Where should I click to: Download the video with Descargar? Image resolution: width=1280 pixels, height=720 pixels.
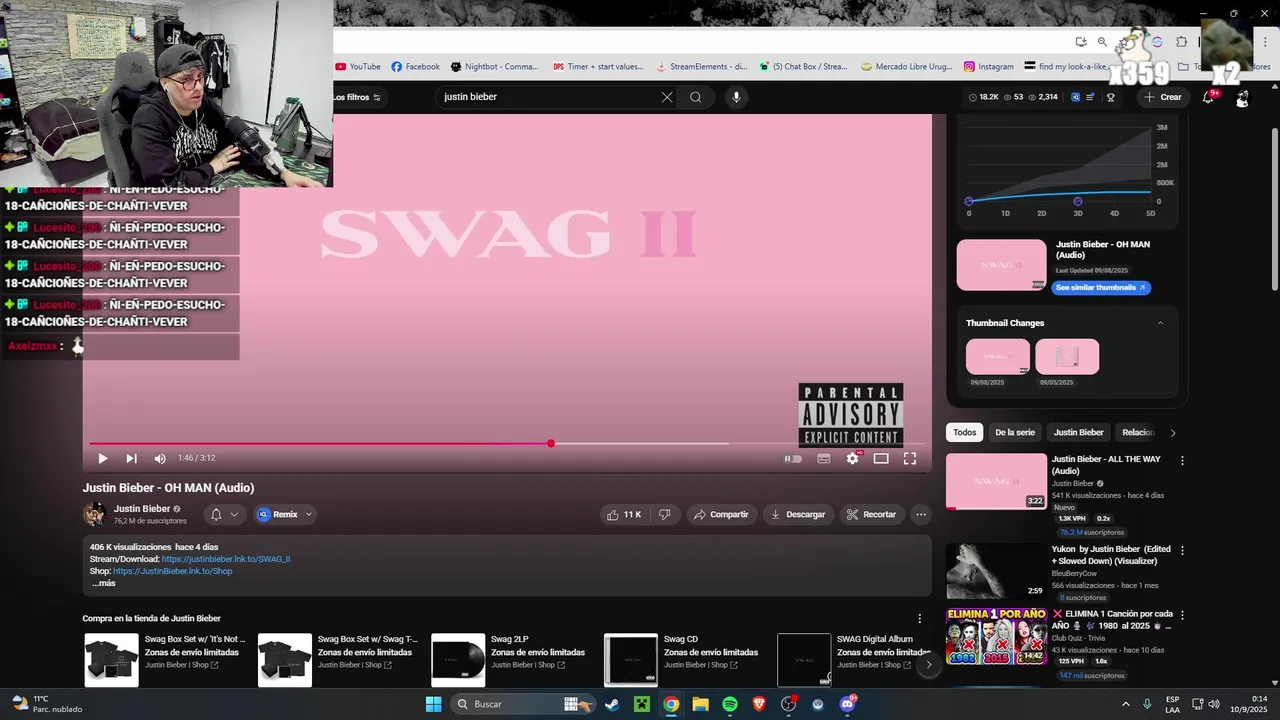[797, 514]
